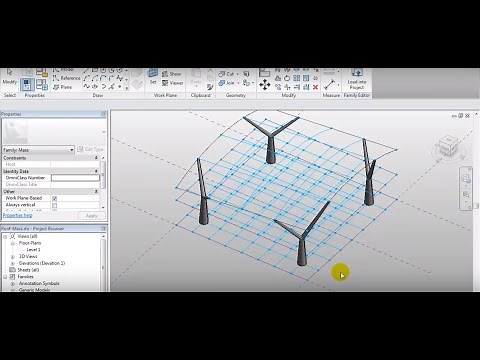The image size is (480, 360).
Task: Click the red X Delete icon
Action: tap(315, 87)
